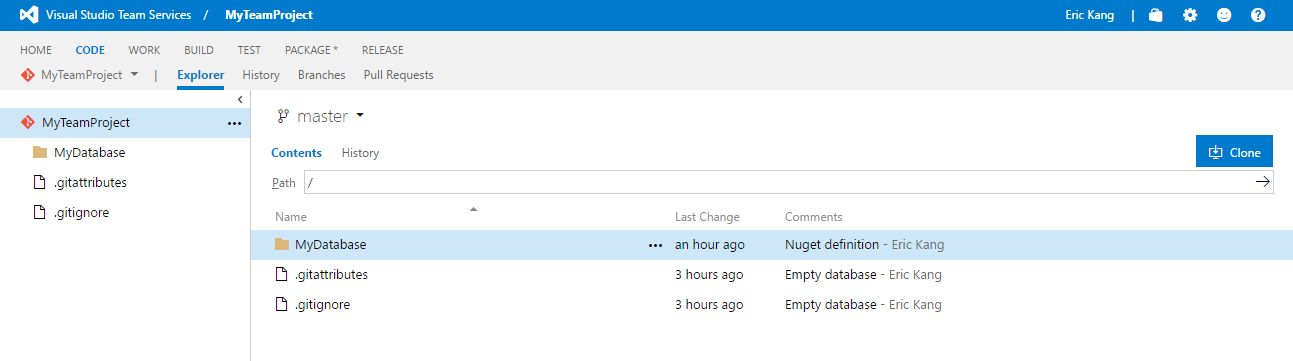The height and width of the screenshot is (361, 1293).
Task: Go to the CODE hub
Action: point(90,50)
